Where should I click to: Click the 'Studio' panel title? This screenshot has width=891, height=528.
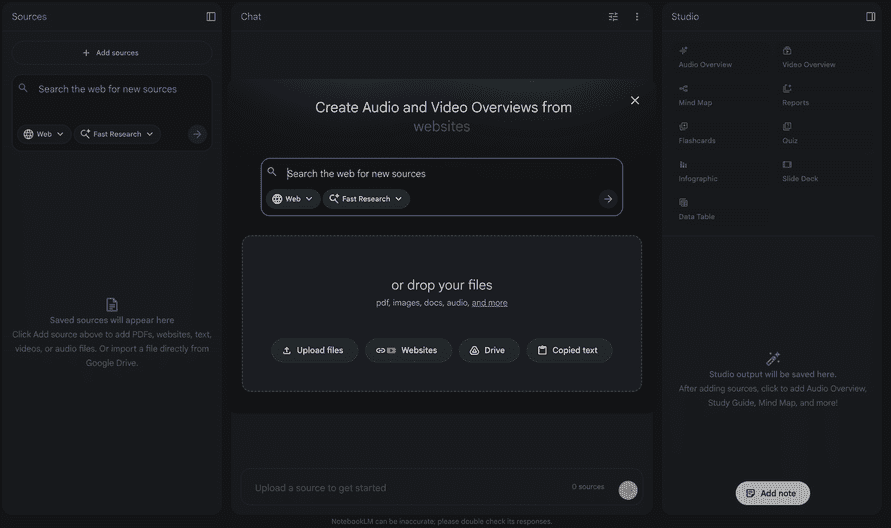point(685,16)
